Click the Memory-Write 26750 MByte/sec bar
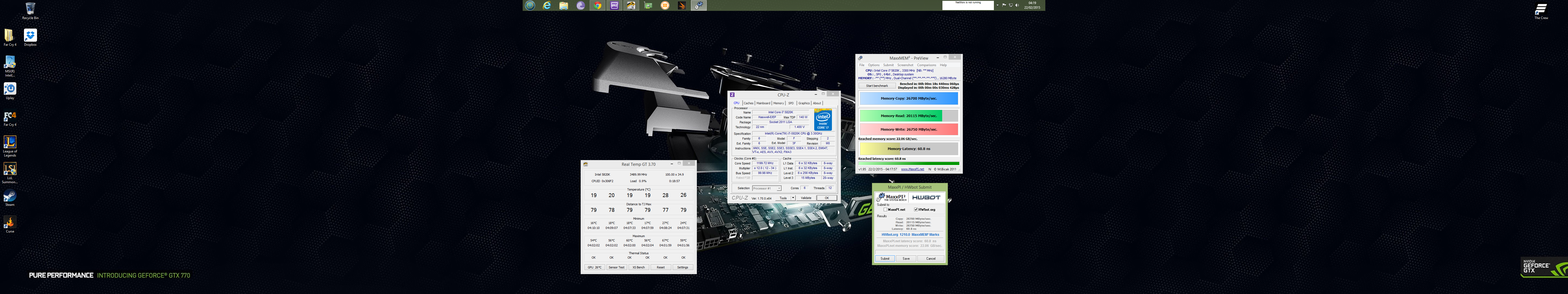 coord(908,129)
